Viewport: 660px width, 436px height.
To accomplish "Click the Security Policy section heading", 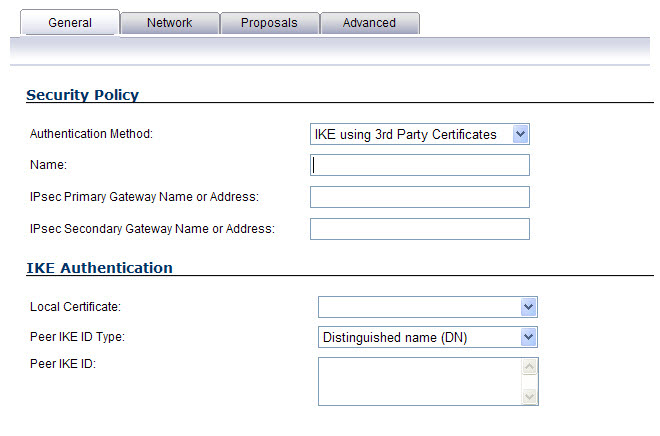I will pos(82,95).
